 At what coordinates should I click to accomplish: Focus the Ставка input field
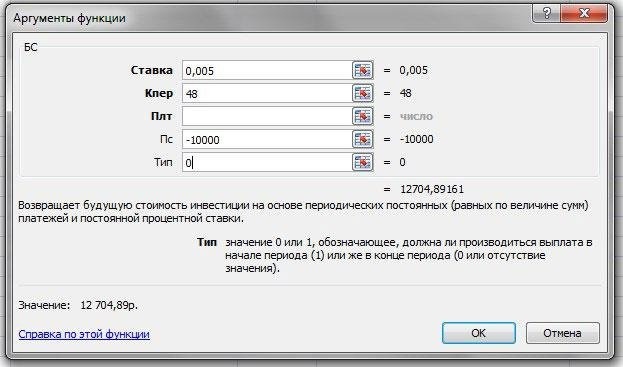[x=267, y=70]
